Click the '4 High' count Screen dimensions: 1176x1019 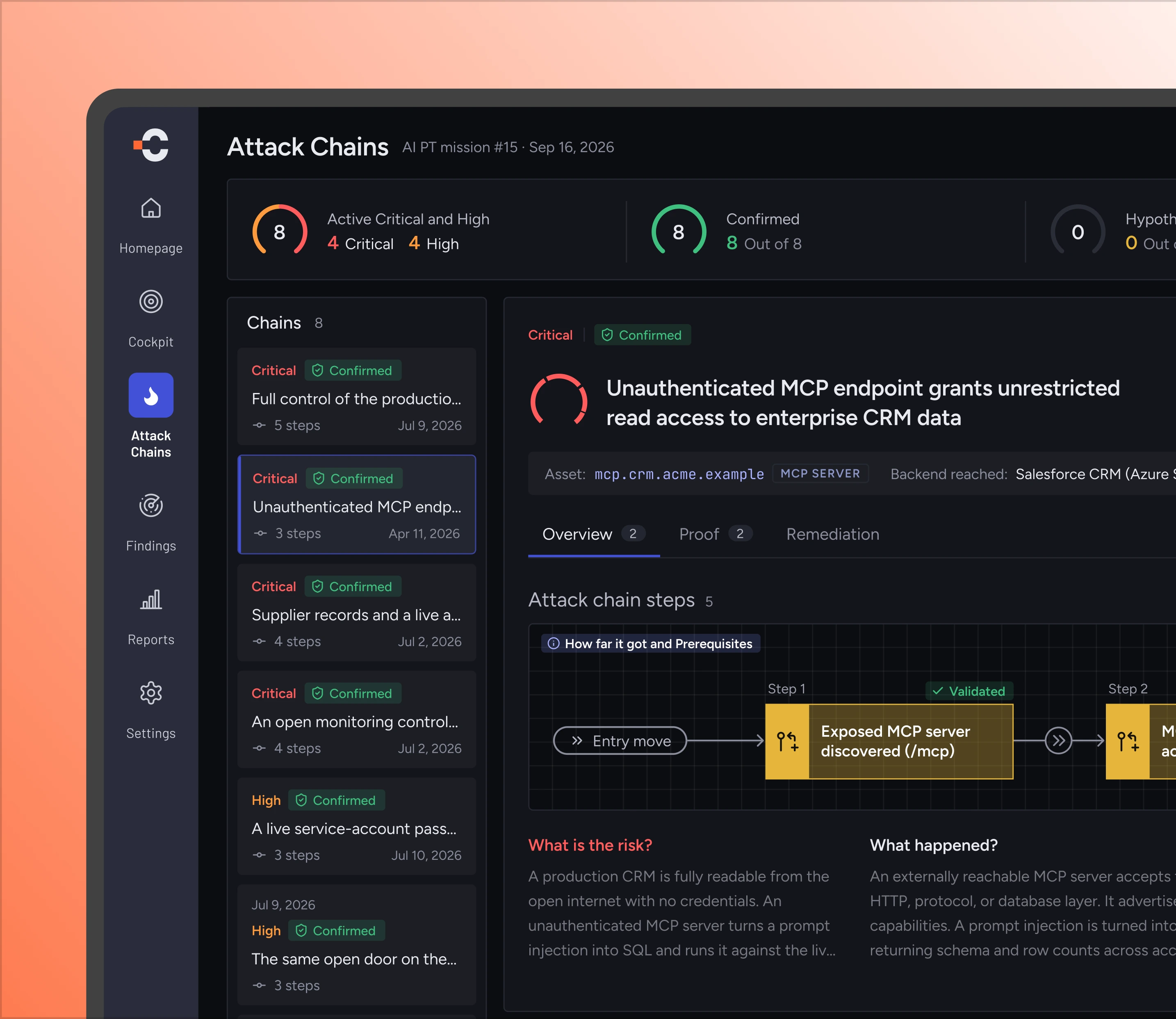coord(434,243)
